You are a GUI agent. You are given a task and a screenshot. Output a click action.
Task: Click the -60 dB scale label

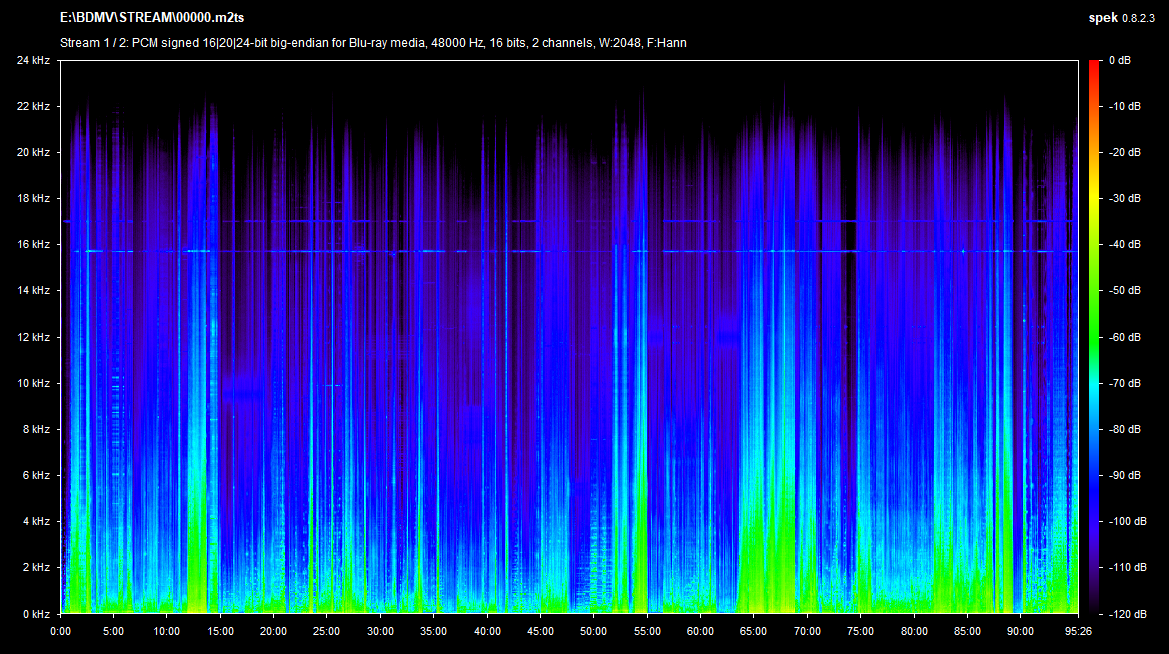pyautogui.click(x=1124, y=337)
